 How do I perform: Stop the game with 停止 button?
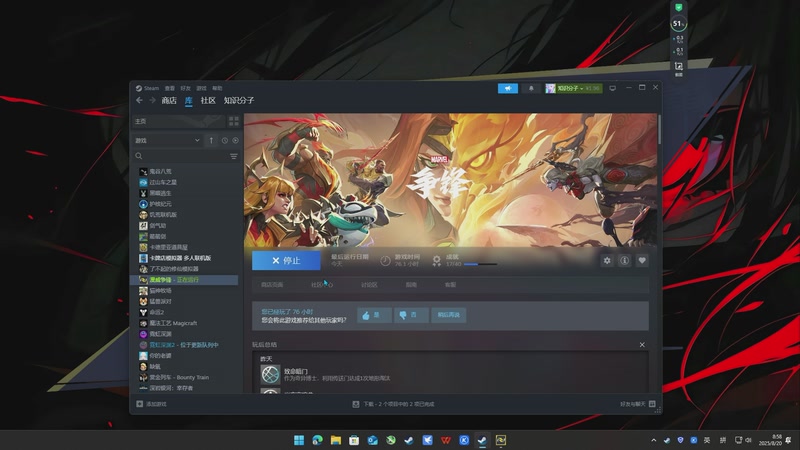[286, 260]
